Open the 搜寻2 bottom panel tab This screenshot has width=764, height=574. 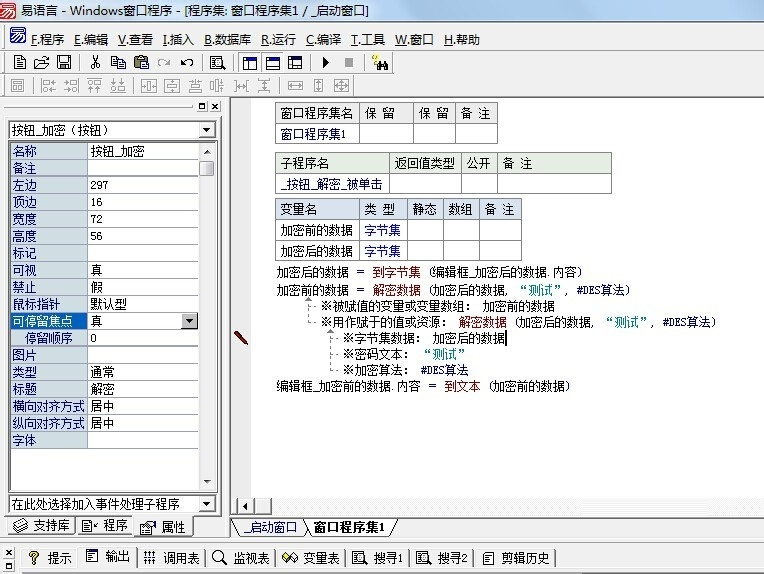point(442,558)
